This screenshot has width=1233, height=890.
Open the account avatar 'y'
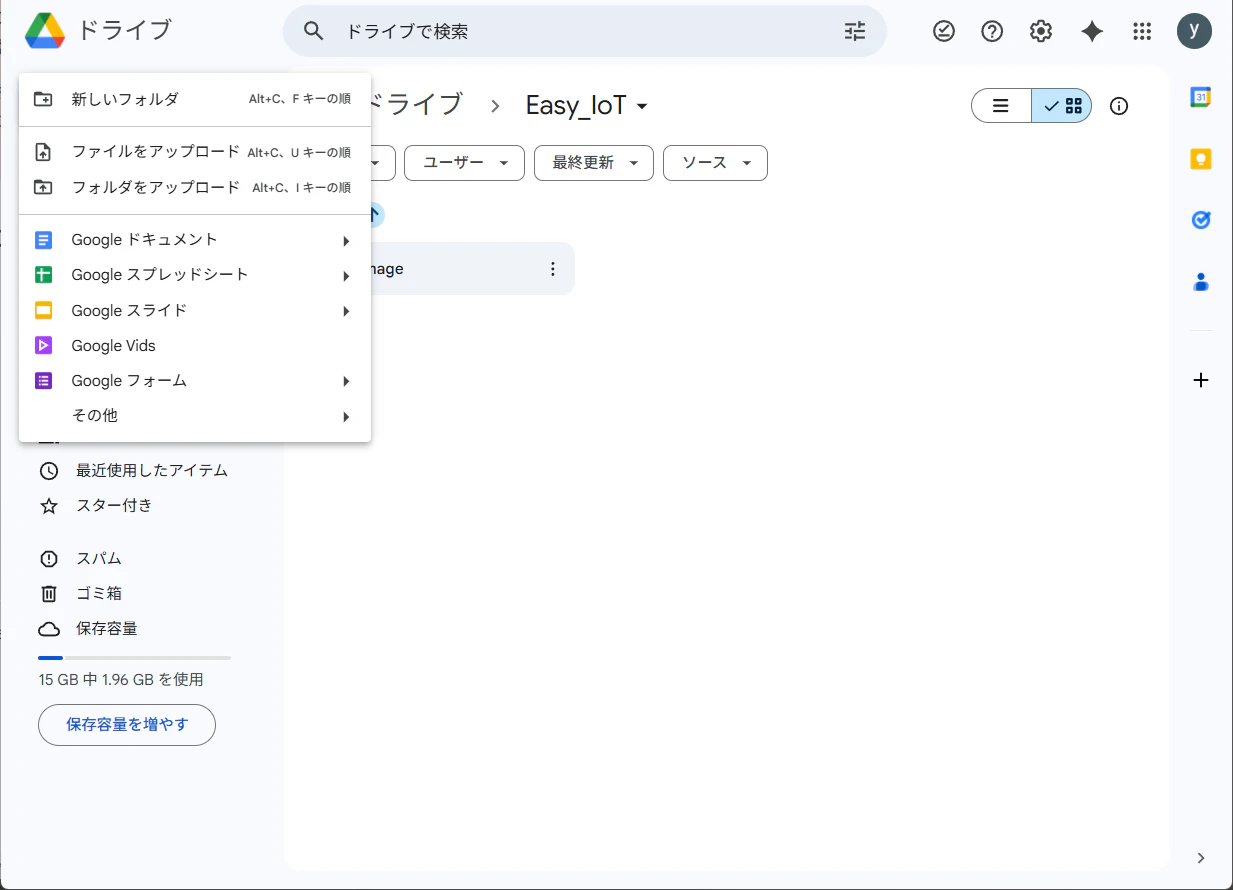[x=1194, y=31]
